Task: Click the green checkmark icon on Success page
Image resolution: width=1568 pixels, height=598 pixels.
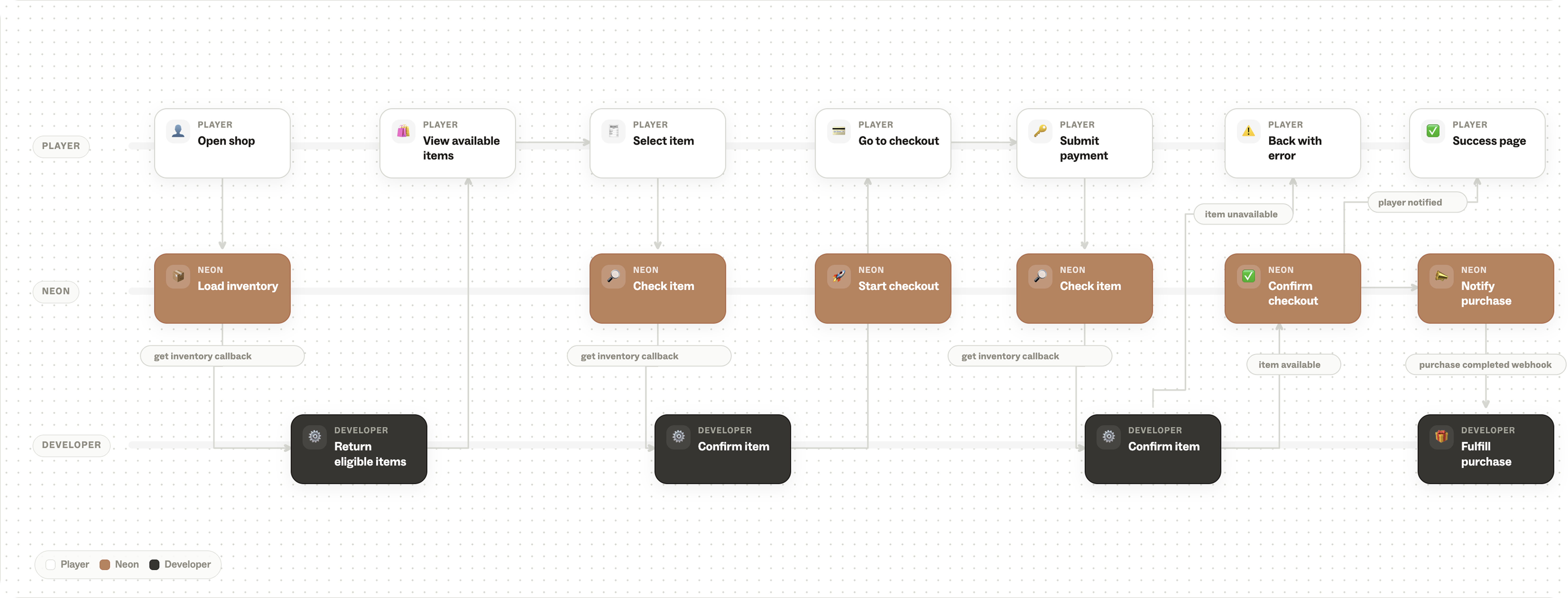Action: click(x=1433, y=131)
